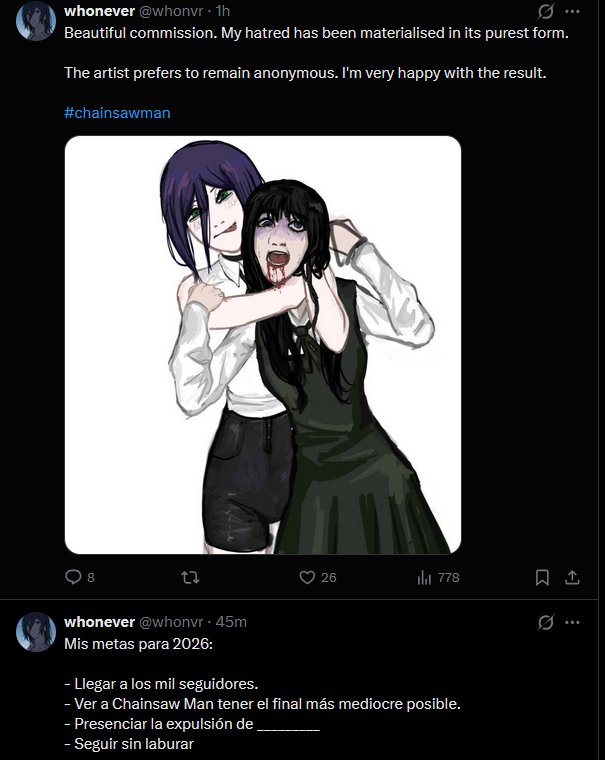Screen dimensions: 605x760
Task: Open @whonvr handle on second tweet
Action: (x=171, y=621)
